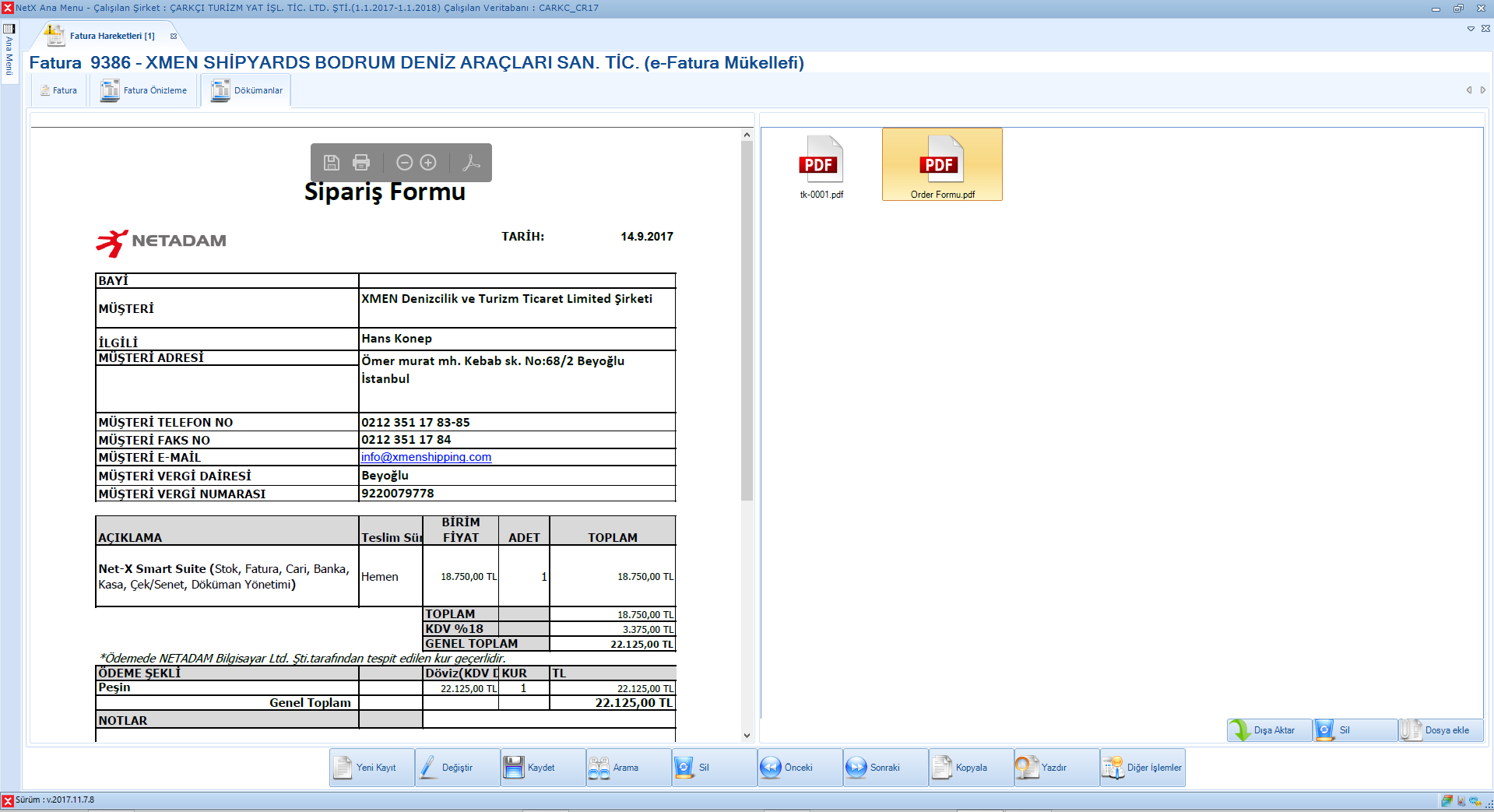1494x812 pixels.
Task: Delete the document with the Sil button beside Dışa Aktar
Action: click(x=1355, y=730)
